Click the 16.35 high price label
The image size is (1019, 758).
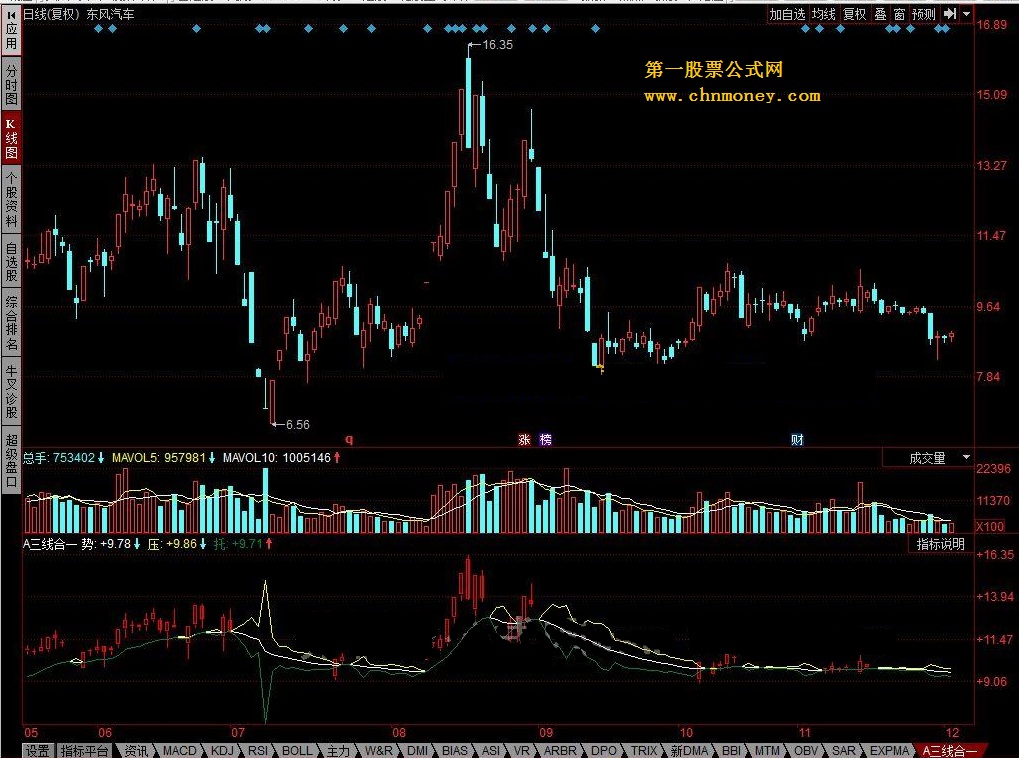pyautogui.click(x=498, y=45)
